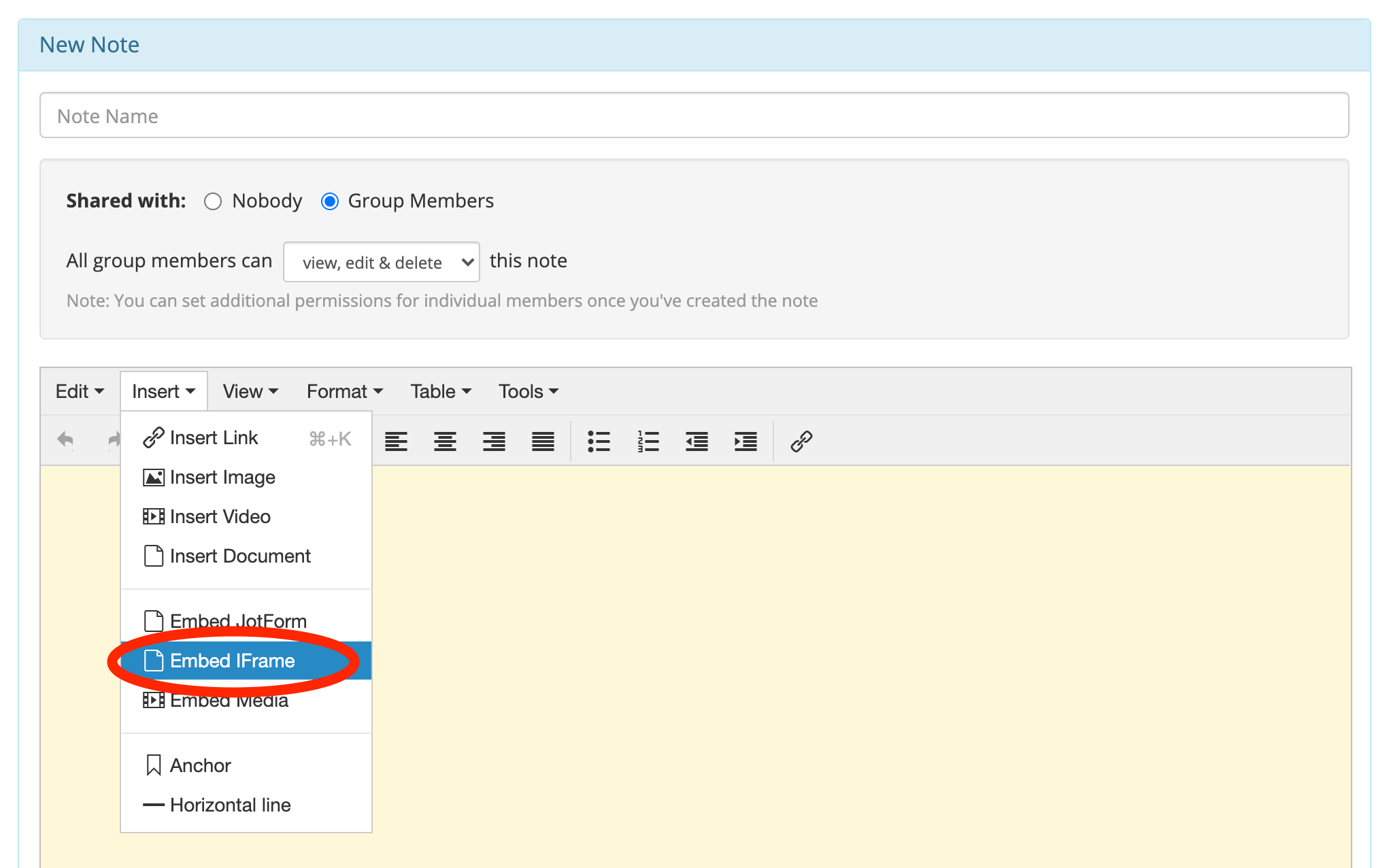Select Insert Image from menu
Image resolution: width=1389 pixels, height=868 pixels.
pos(222,478)
